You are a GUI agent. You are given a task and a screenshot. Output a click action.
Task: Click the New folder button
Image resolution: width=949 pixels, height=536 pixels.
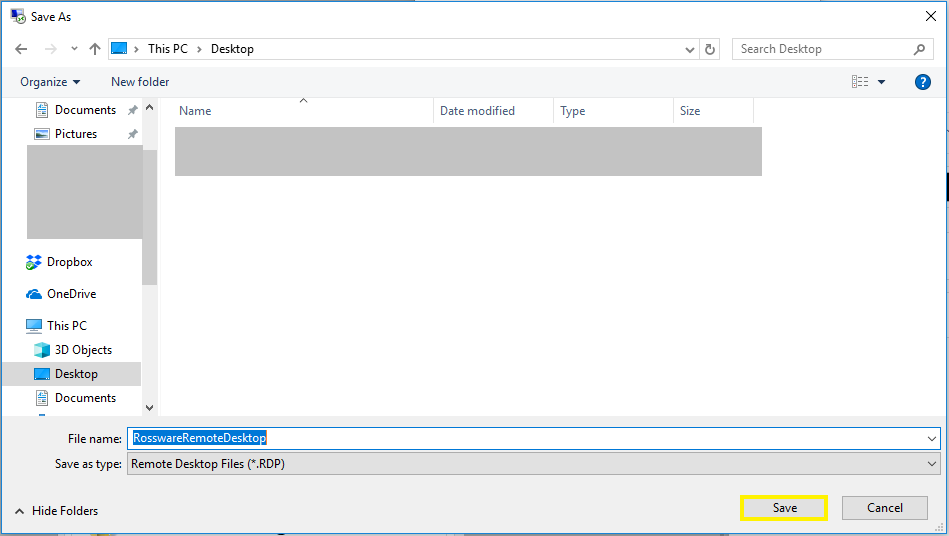click(x=140, y=82)
